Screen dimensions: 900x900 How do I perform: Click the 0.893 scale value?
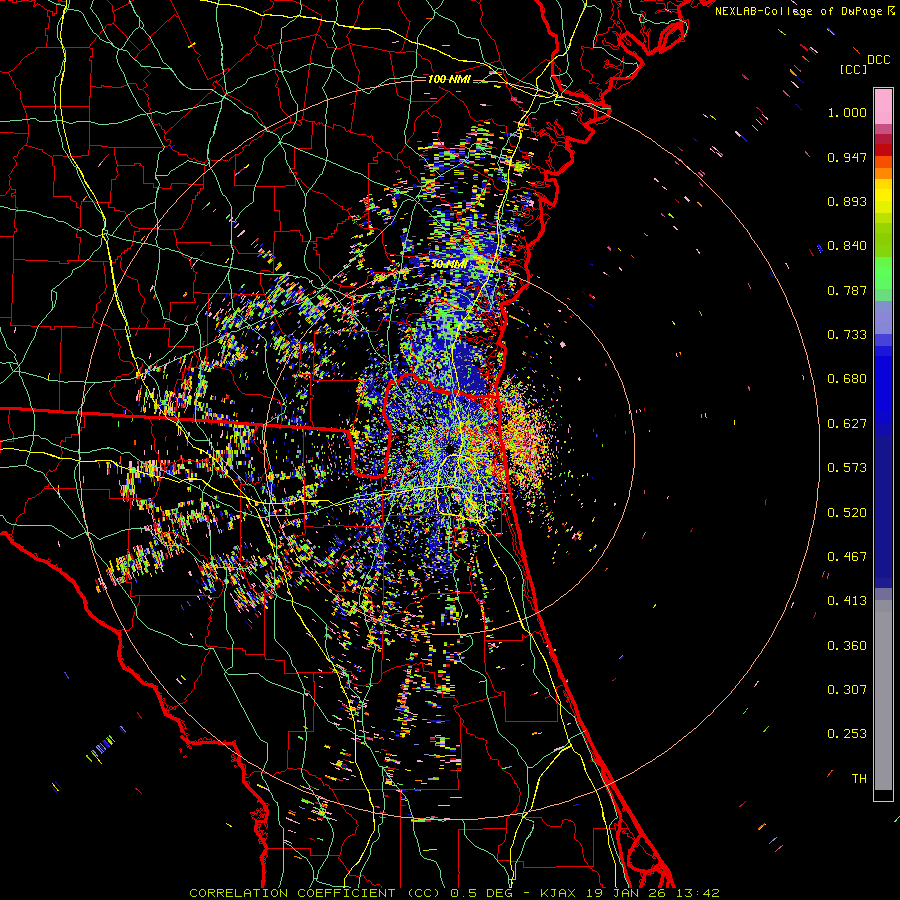[847, 201]
